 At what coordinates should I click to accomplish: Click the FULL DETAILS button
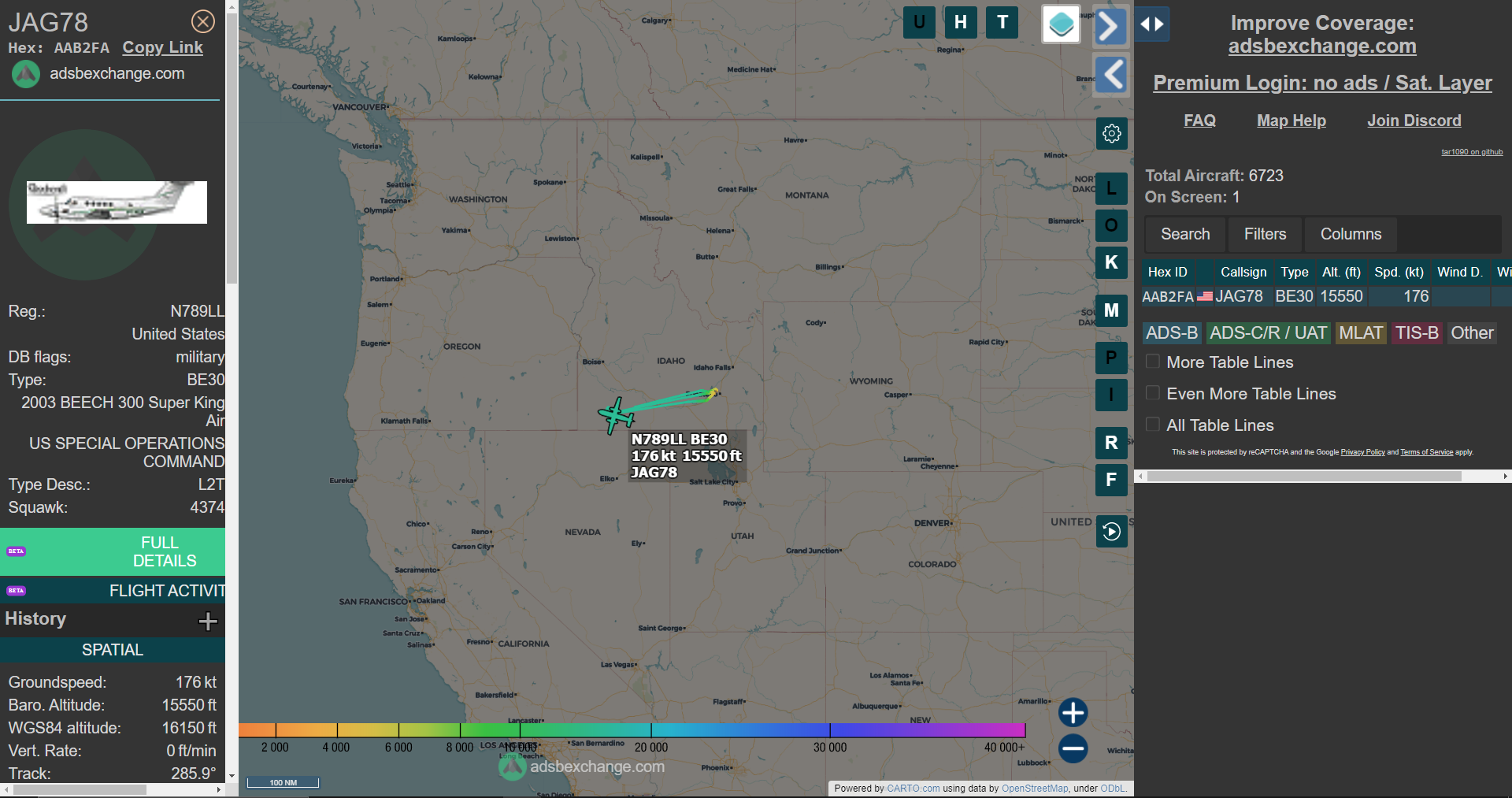(x=113, y=551)
